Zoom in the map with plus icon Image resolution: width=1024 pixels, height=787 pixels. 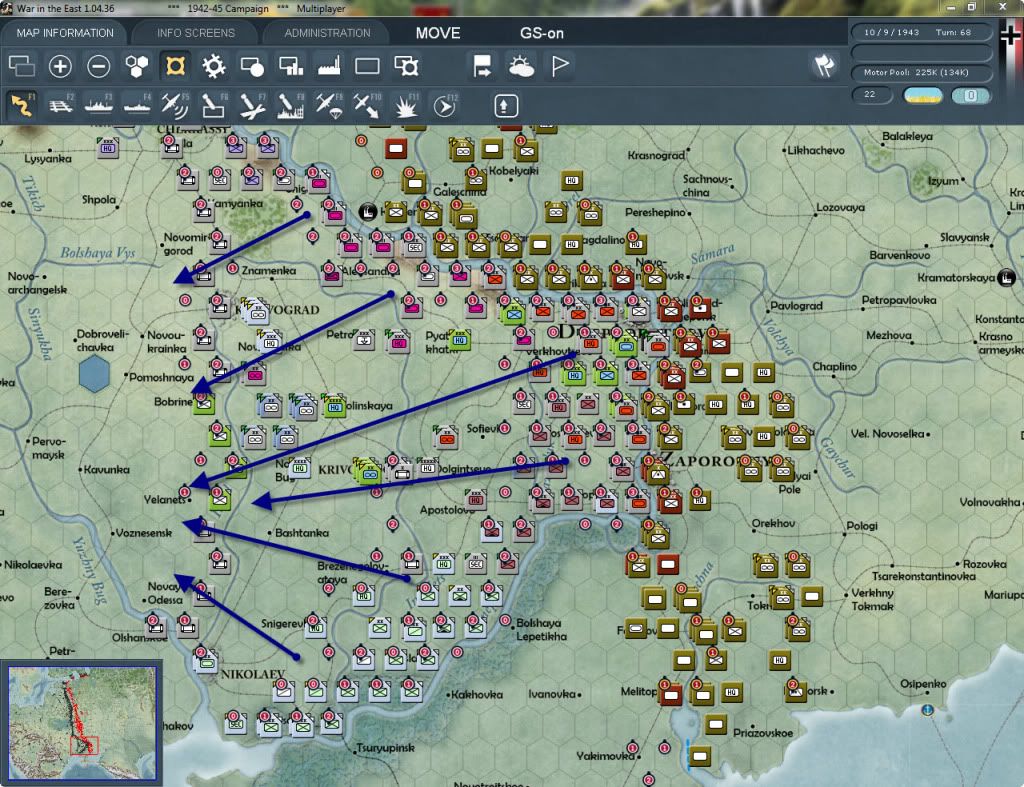click(x=59, y=66)
